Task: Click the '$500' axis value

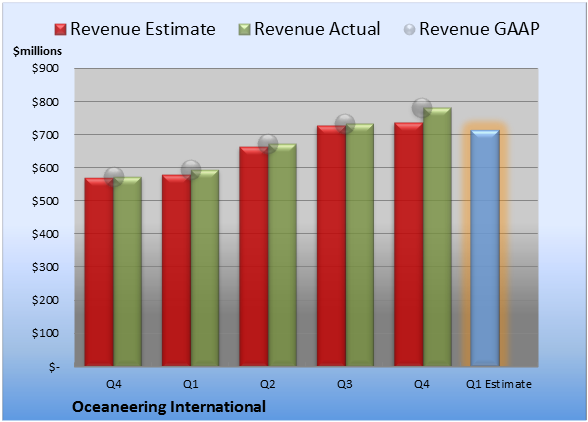Action: 45,201
